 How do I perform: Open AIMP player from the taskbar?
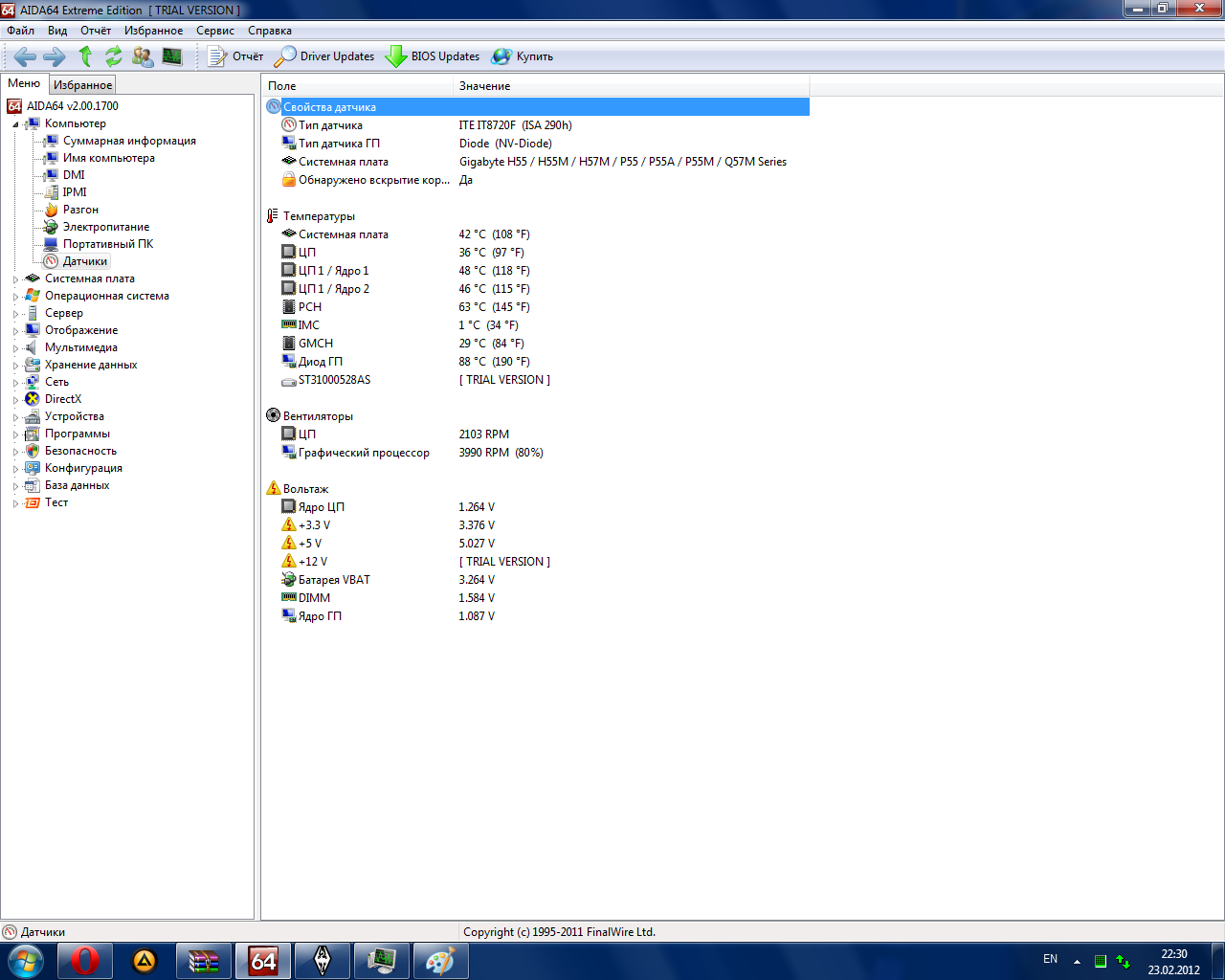coord(144,961)
